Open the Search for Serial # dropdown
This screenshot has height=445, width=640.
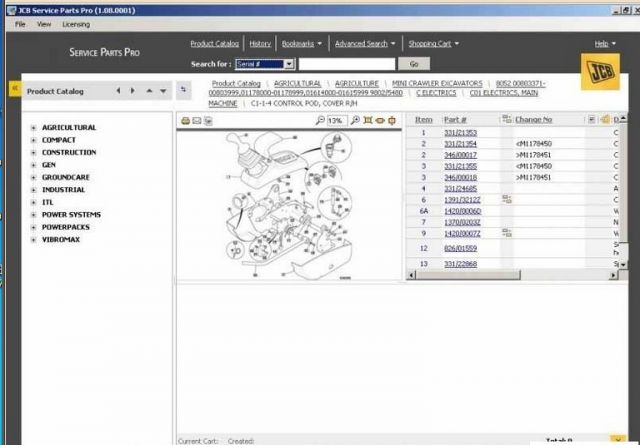pos(289,64)
